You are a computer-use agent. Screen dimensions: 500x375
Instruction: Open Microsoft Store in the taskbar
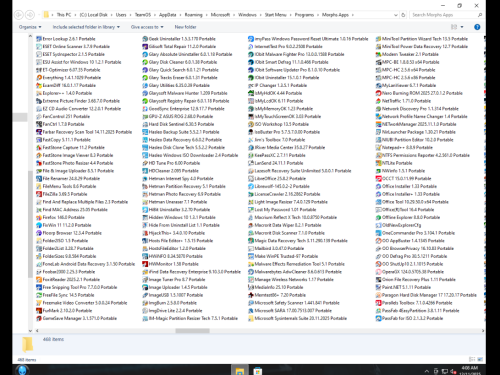(x=257, y=370)
